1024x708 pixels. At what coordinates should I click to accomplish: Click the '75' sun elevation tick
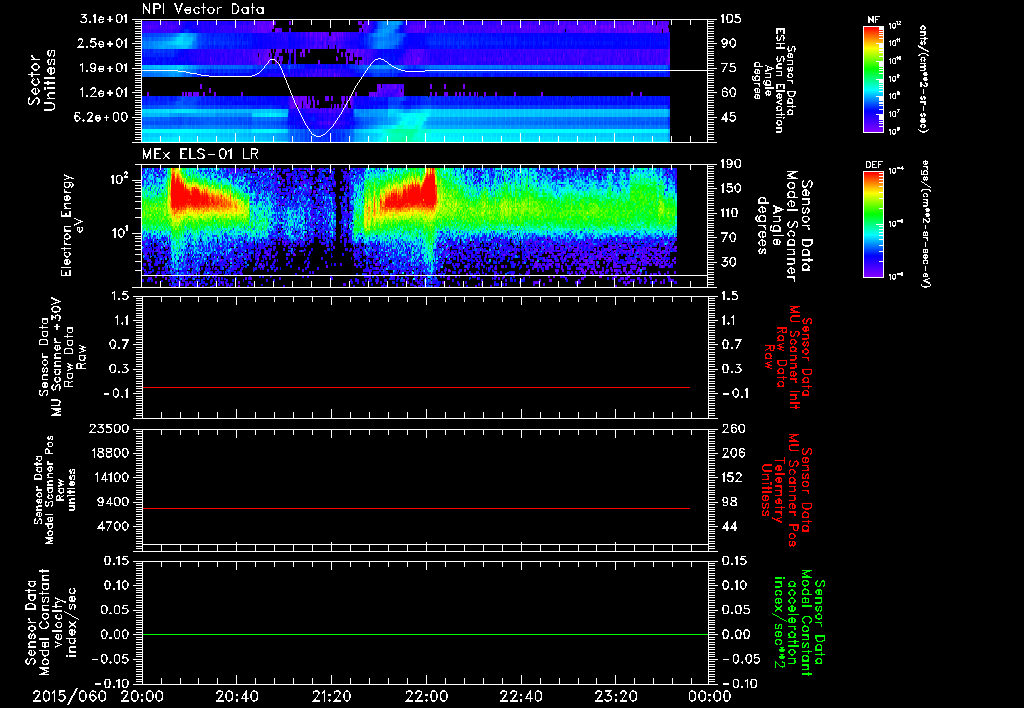click(x=728, y=68)
